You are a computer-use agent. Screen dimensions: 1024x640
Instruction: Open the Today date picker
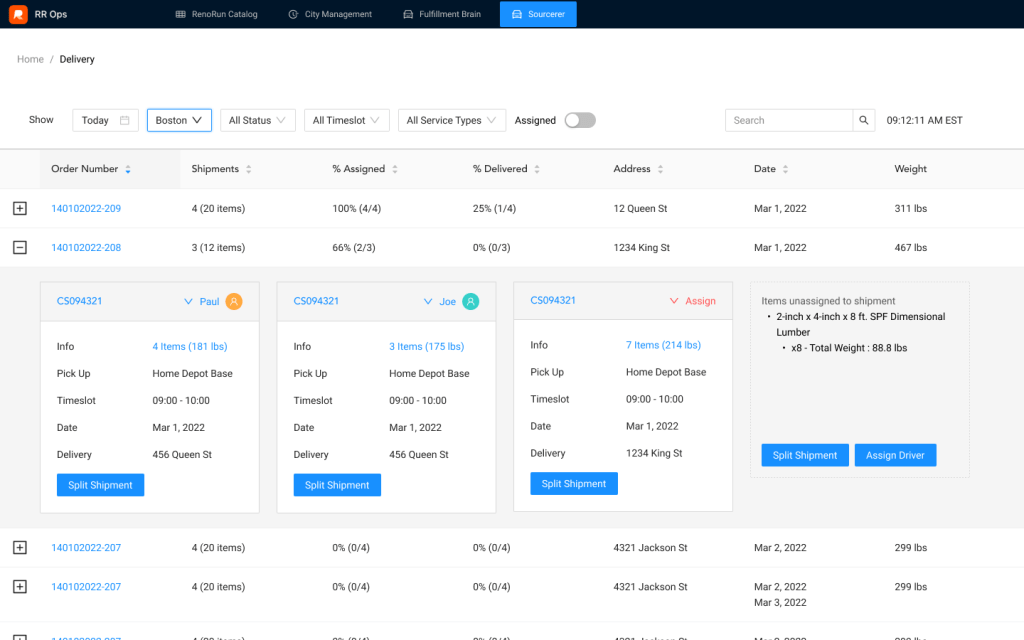coord(105,120)
